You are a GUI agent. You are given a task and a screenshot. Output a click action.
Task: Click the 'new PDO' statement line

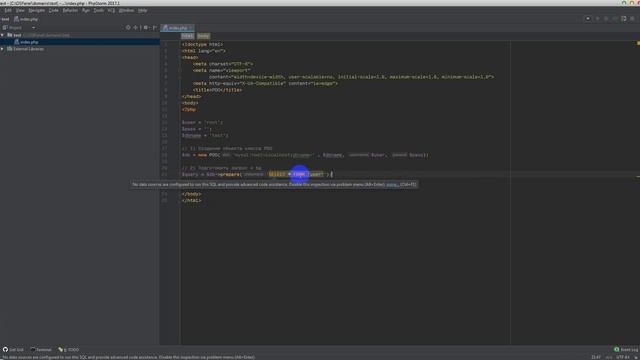pos(305,155)
